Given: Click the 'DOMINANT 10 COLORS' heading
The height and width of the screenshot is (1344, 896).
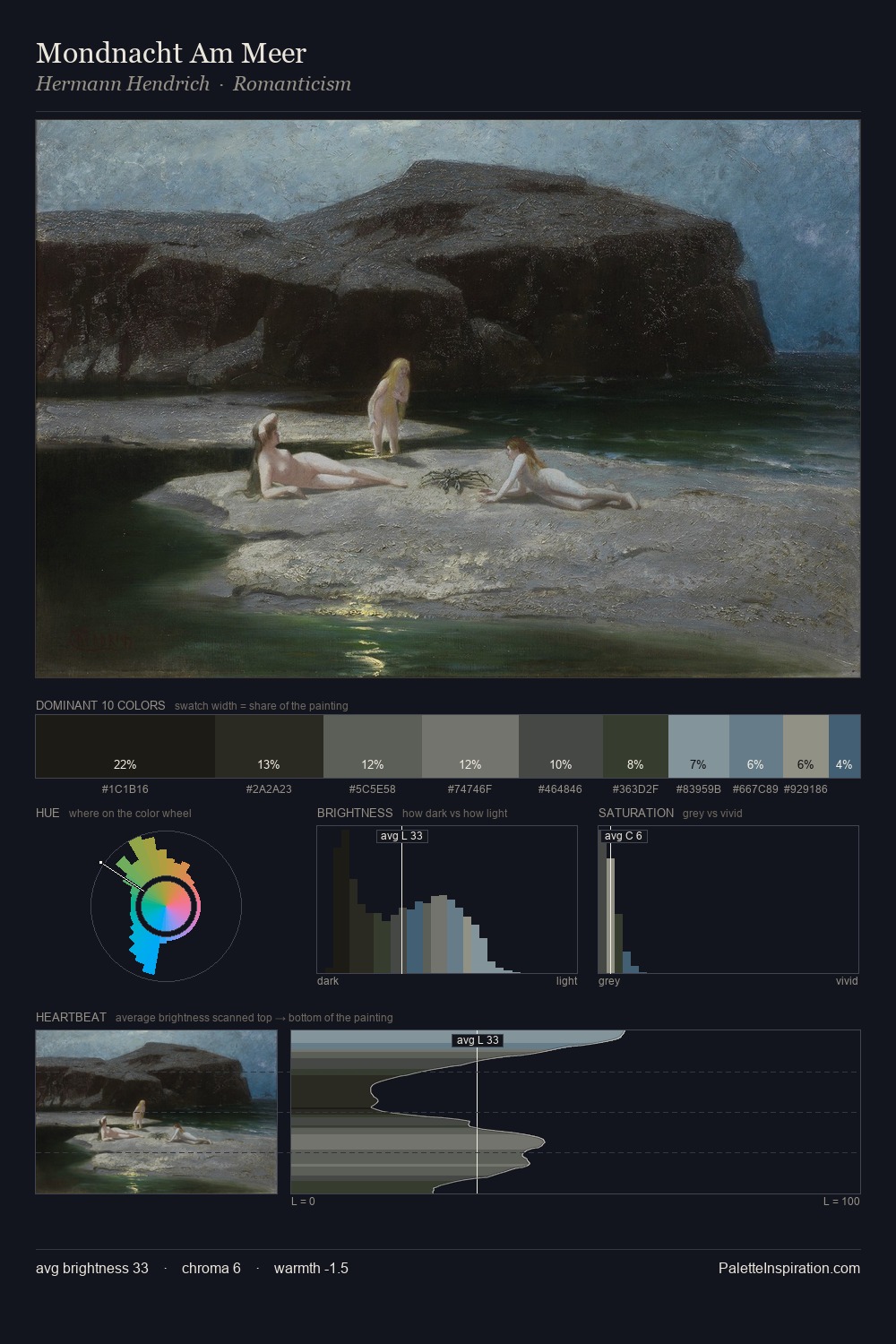Looking at the screenshot, I should 100,705.
